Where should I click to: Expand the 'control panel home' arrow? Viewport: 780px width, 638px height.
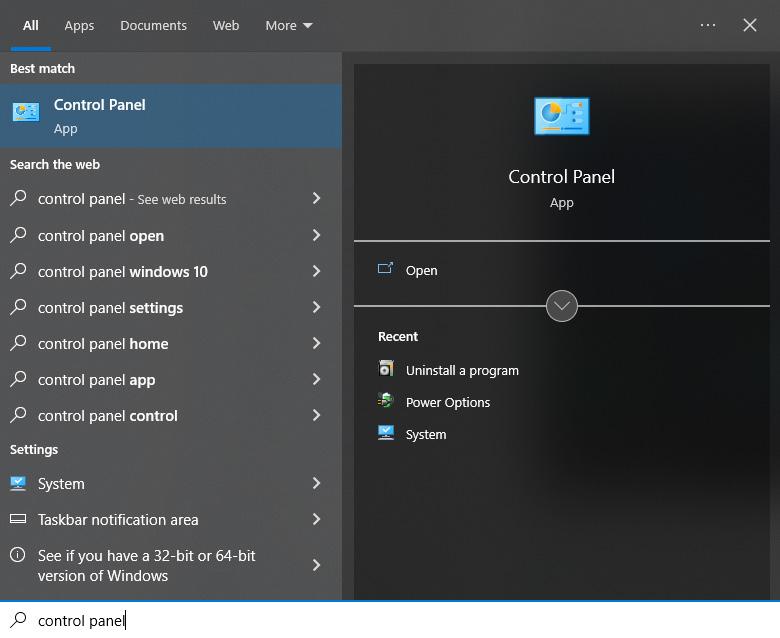point(316,343)
